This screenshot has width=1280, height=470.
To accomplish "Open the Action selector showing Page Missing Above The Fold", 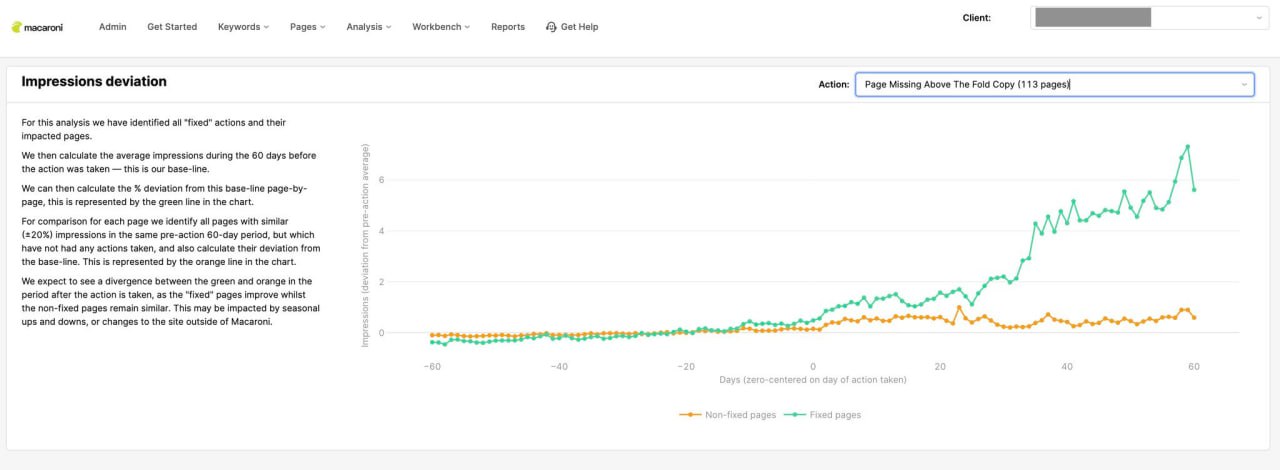I will tap(1055, 85).
